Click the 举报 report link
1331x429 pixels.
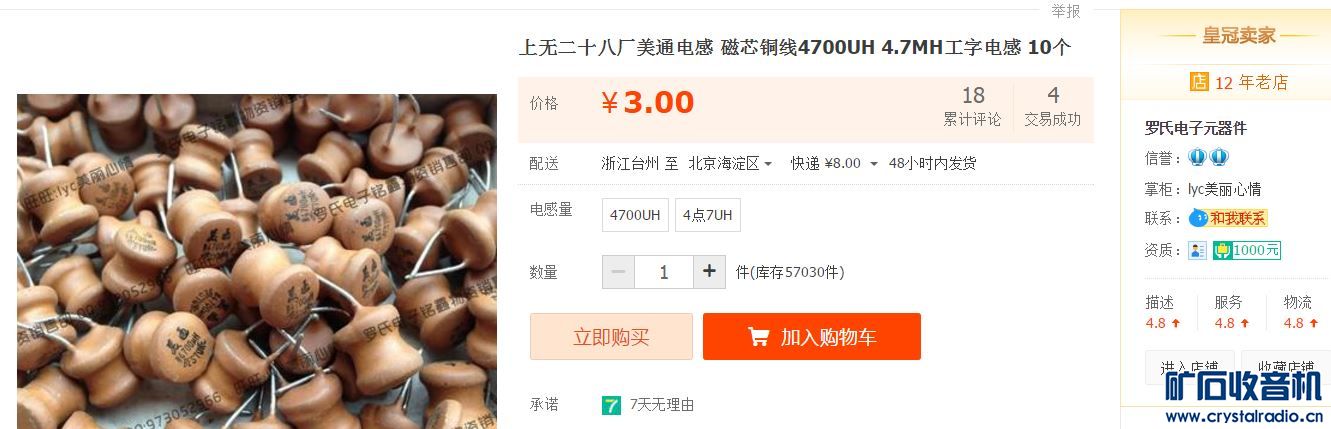(x=1065, y=11)
